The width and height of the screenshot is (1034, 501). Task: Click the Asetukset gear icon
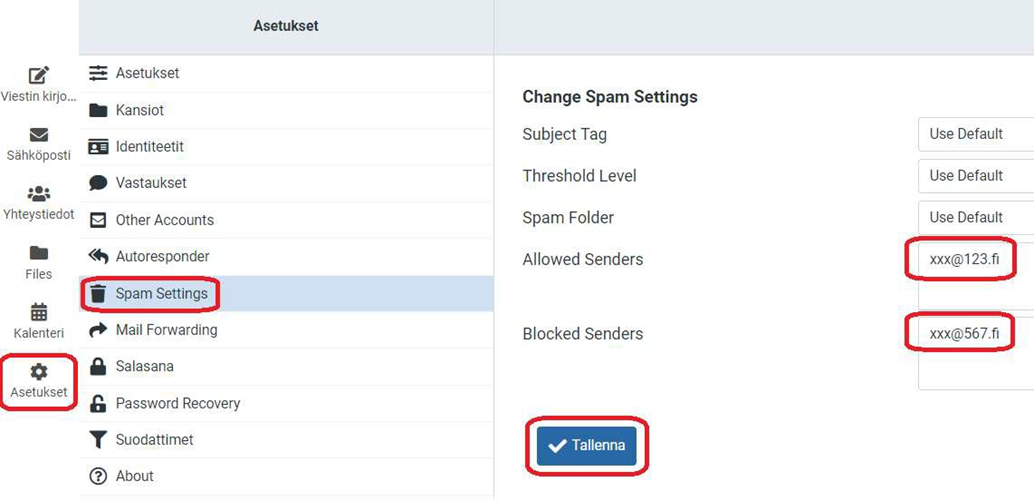[39, 372]
